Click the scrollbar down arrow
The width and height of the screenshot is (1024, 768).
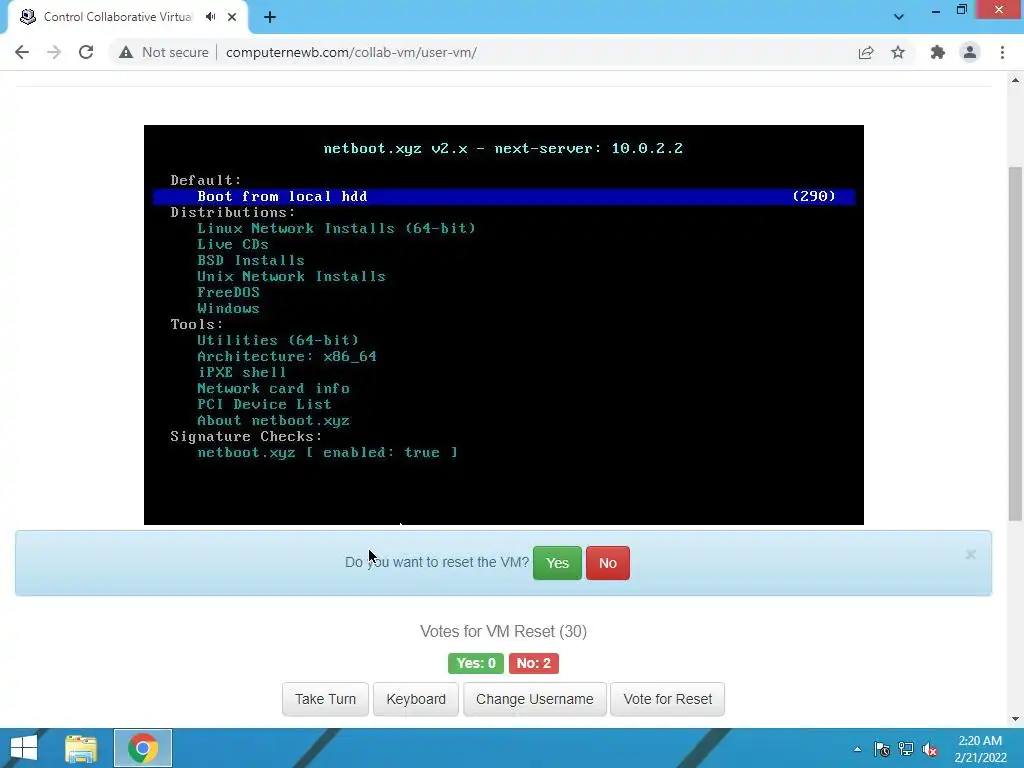click(1015, 719)
